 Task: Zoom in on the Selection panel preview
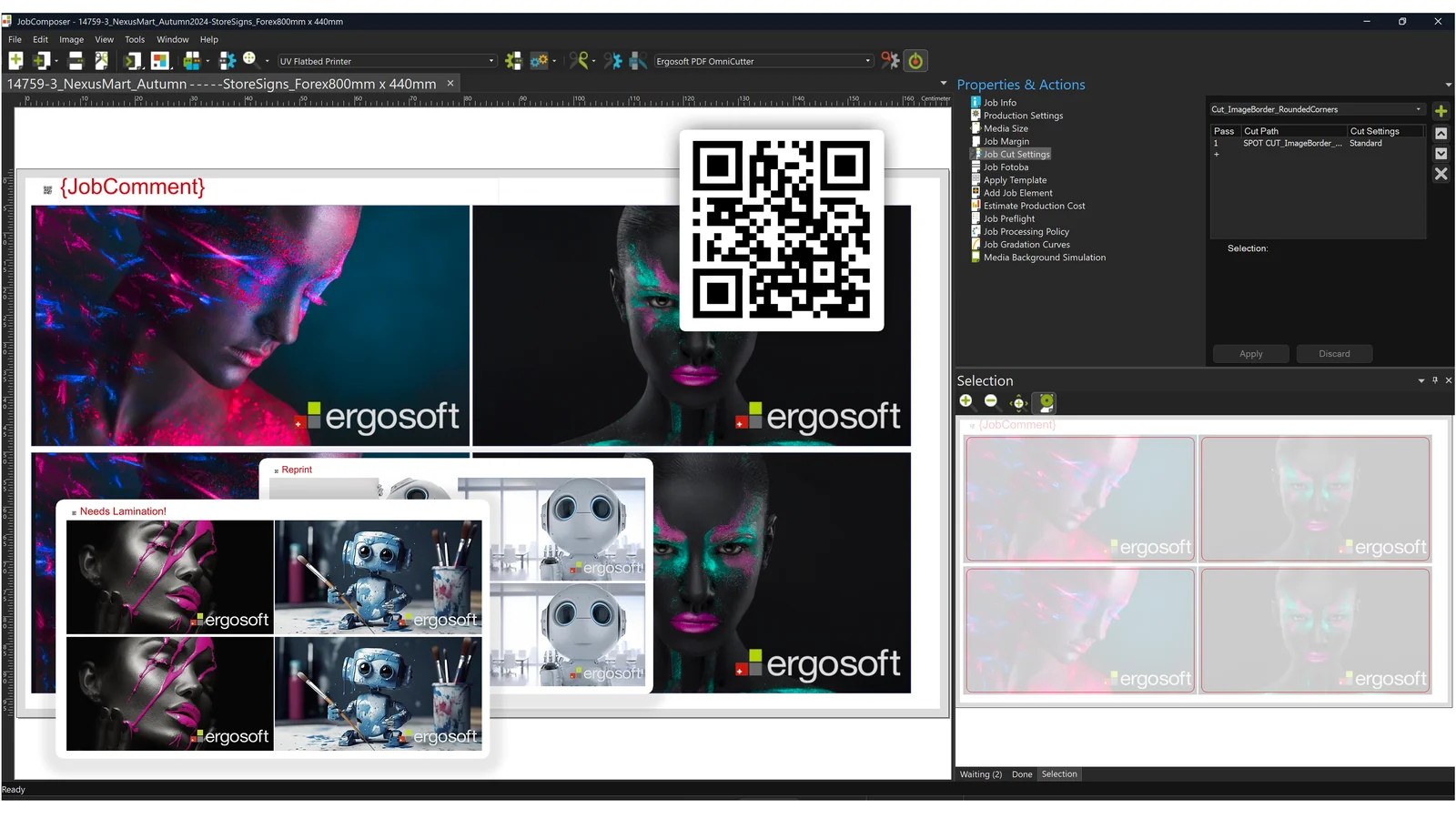pyautogui.click(x=966, y=401)
